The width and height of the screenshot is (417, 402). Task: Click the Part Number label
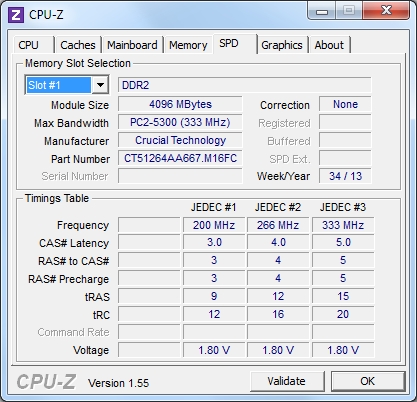pyautogui.click(x=80, y=159)
